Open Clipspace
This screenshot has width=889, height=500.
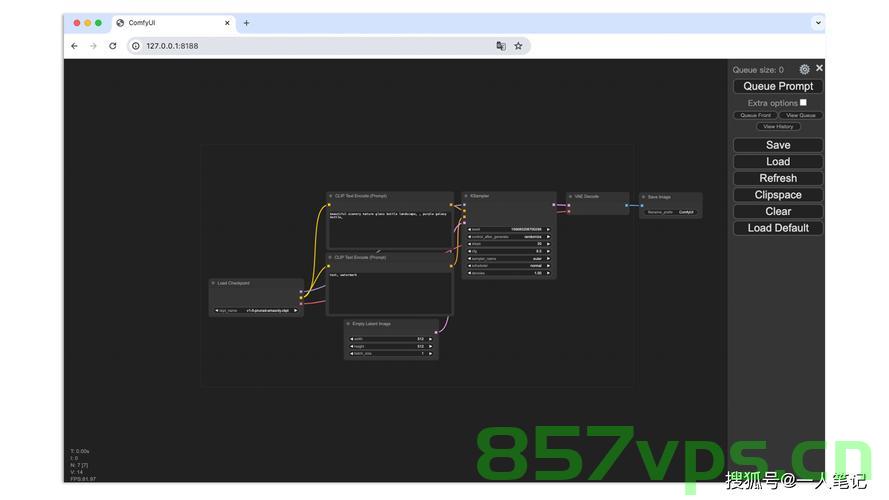pos(778,194)
